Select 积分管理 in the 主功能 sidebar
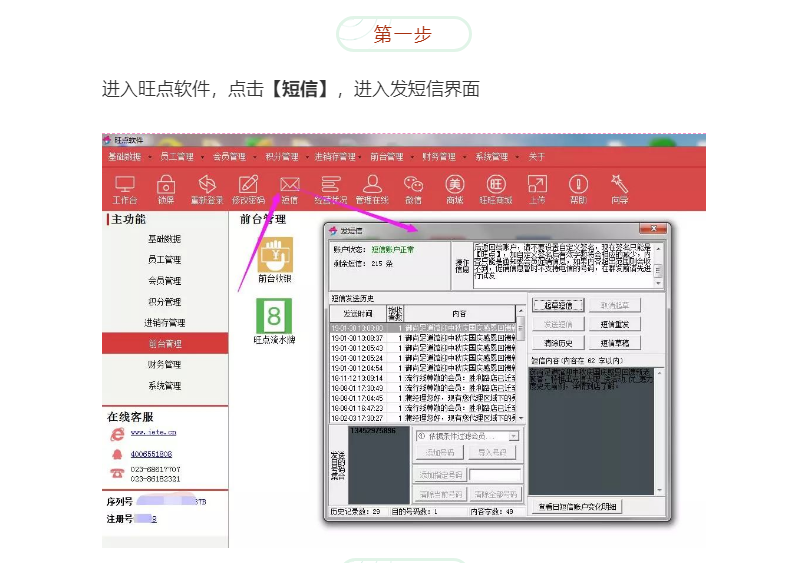 click(165, 302)
